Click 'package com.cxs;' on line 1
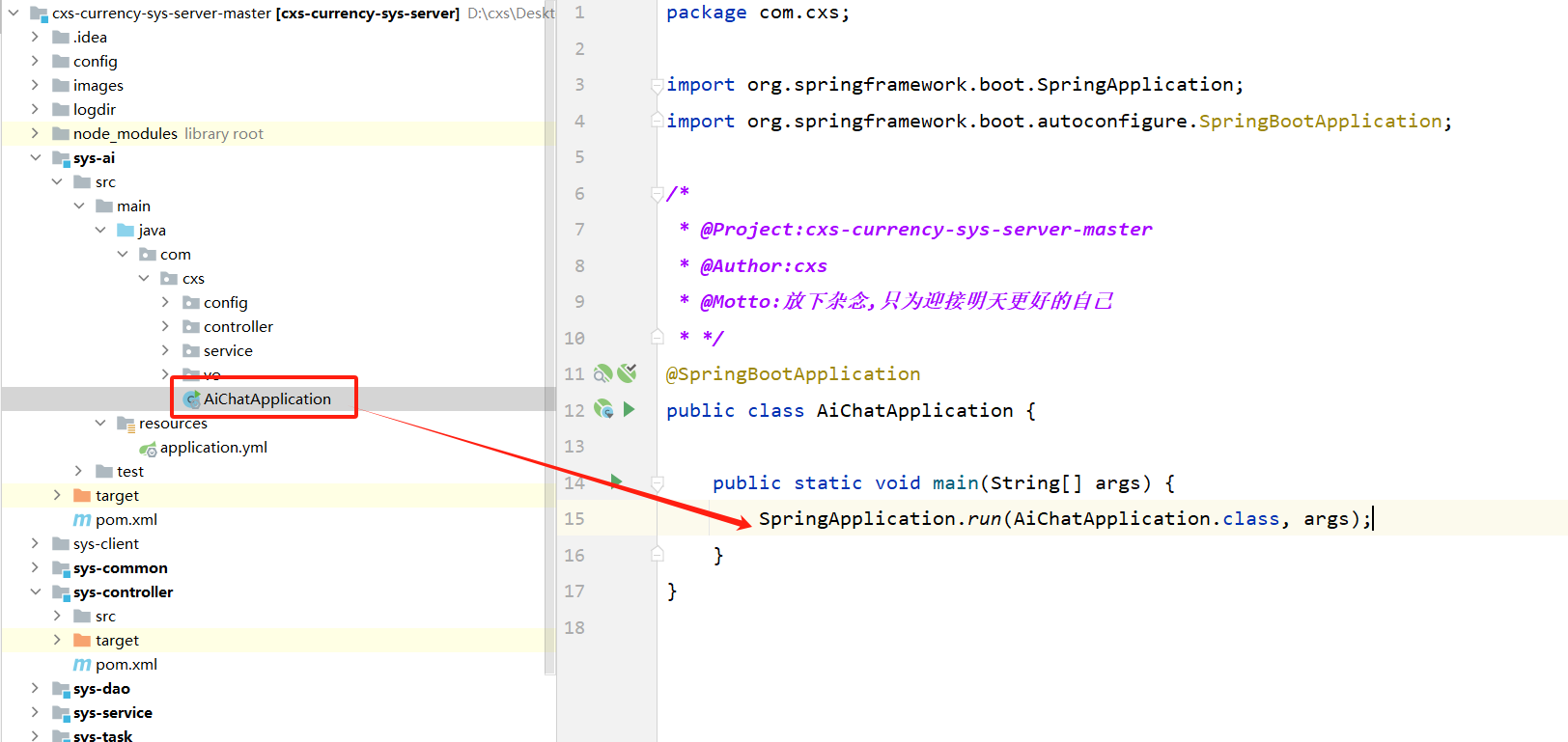This screenshot has height=742, width=1568. [x=758, y=13]
